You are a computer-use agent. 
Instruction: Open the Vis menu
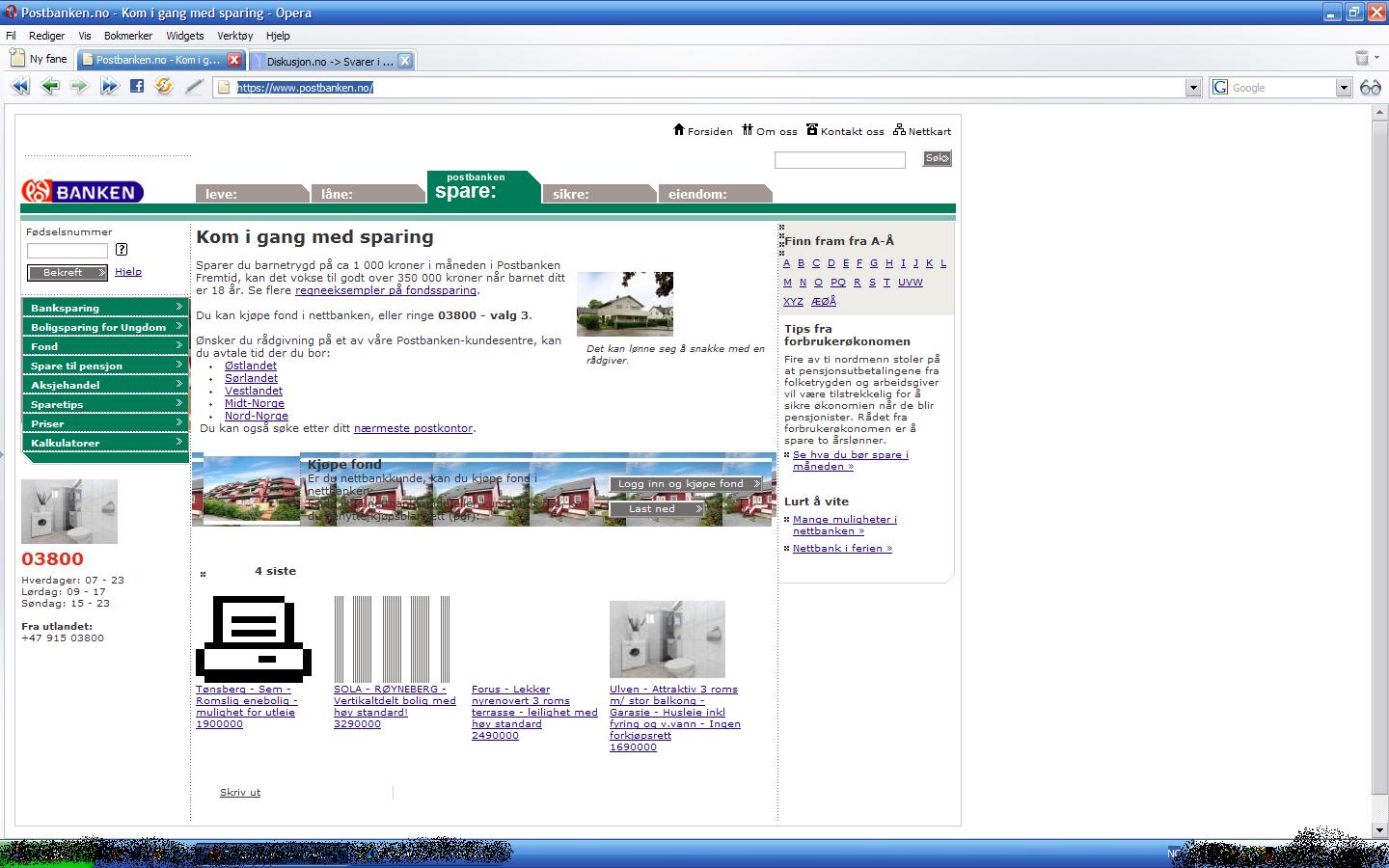coord(85,36)
